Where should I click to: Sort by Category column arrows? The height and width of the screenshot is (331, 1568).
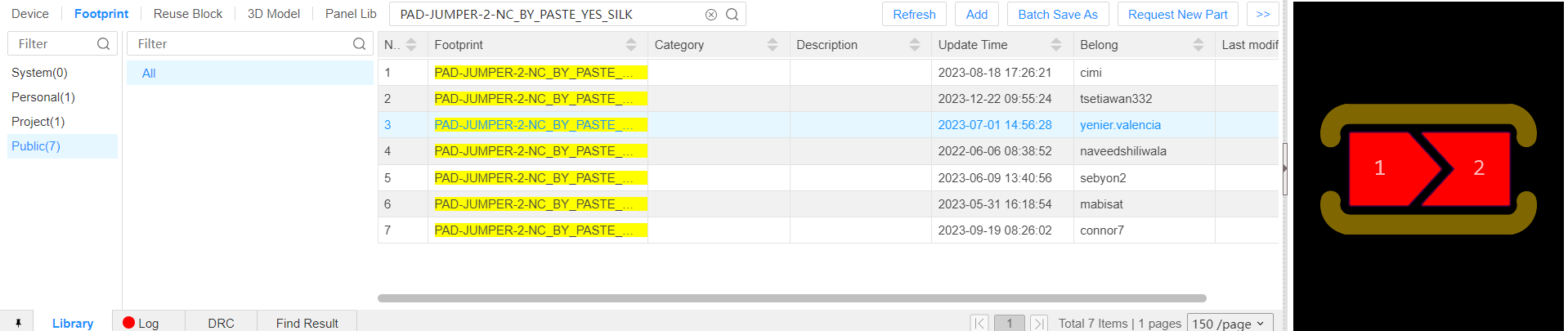[773, 45]
